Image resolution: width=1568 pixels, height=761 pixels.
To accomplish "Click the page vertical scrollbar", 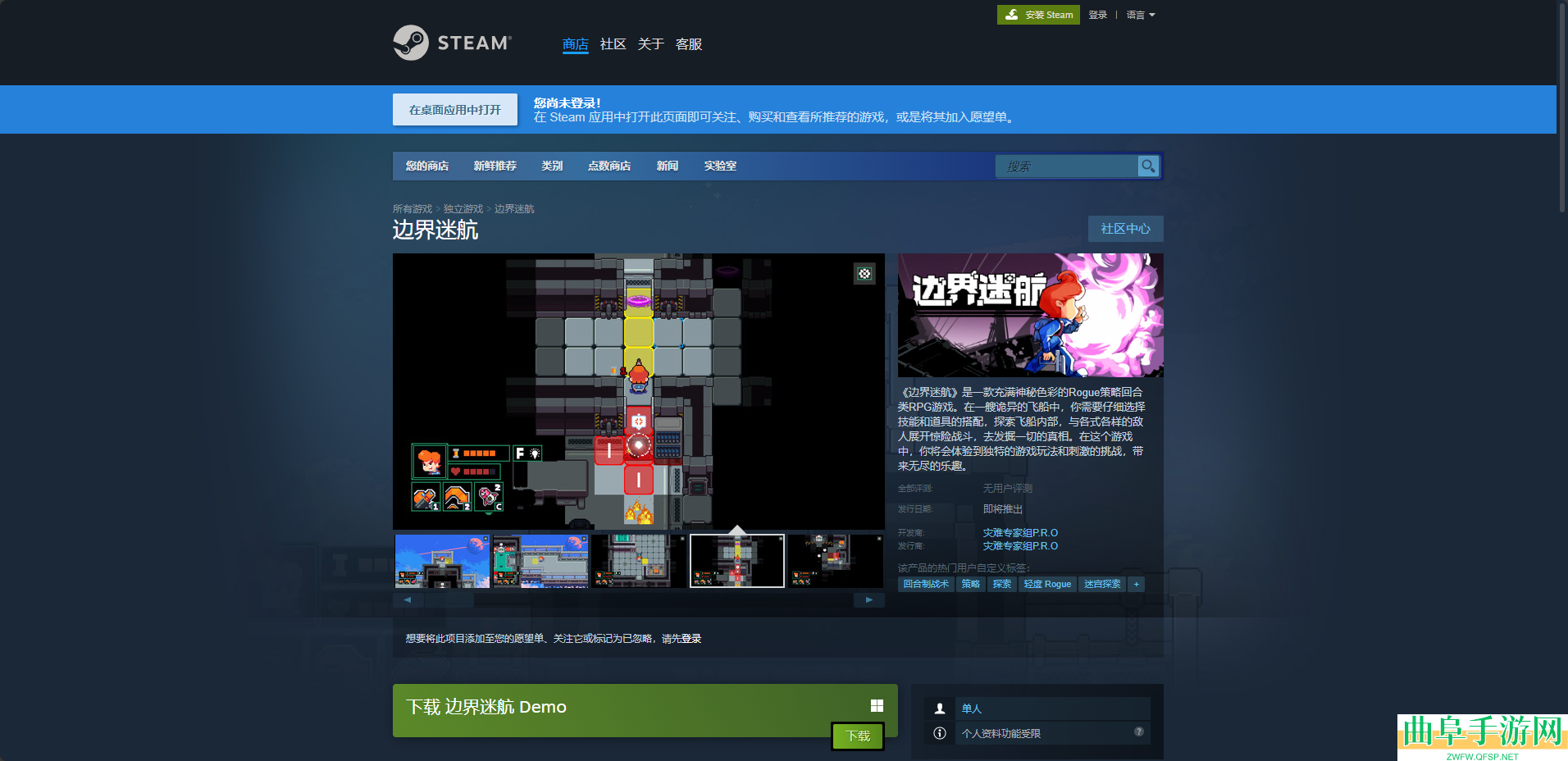I will tap(1562, 107).
